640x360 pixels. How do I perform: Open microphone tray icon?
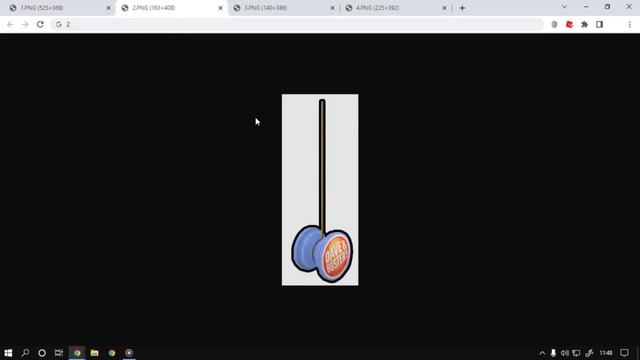tap(553, 353)
